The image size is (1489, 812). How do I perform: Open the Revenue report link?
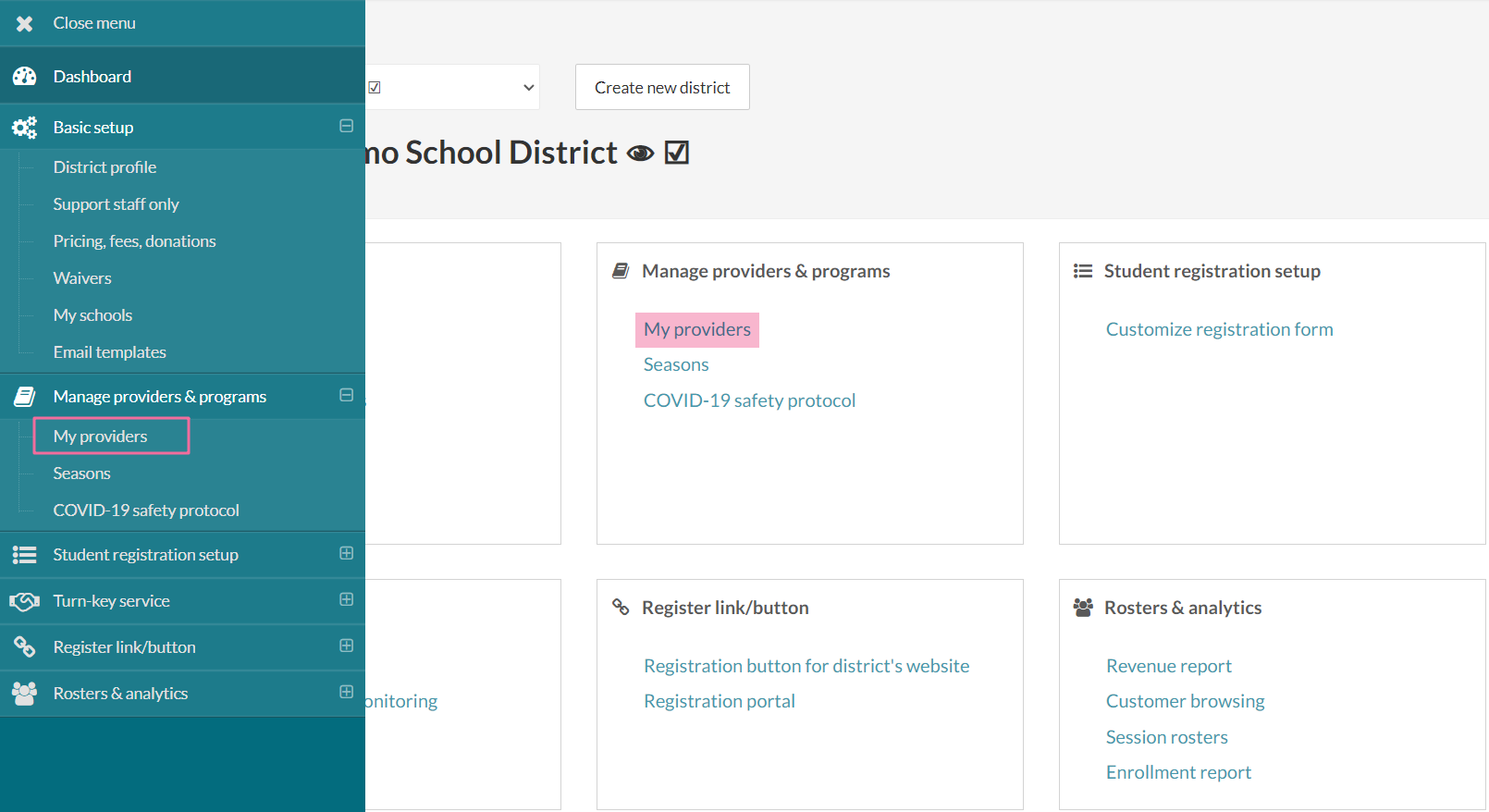coord(1168,666)
